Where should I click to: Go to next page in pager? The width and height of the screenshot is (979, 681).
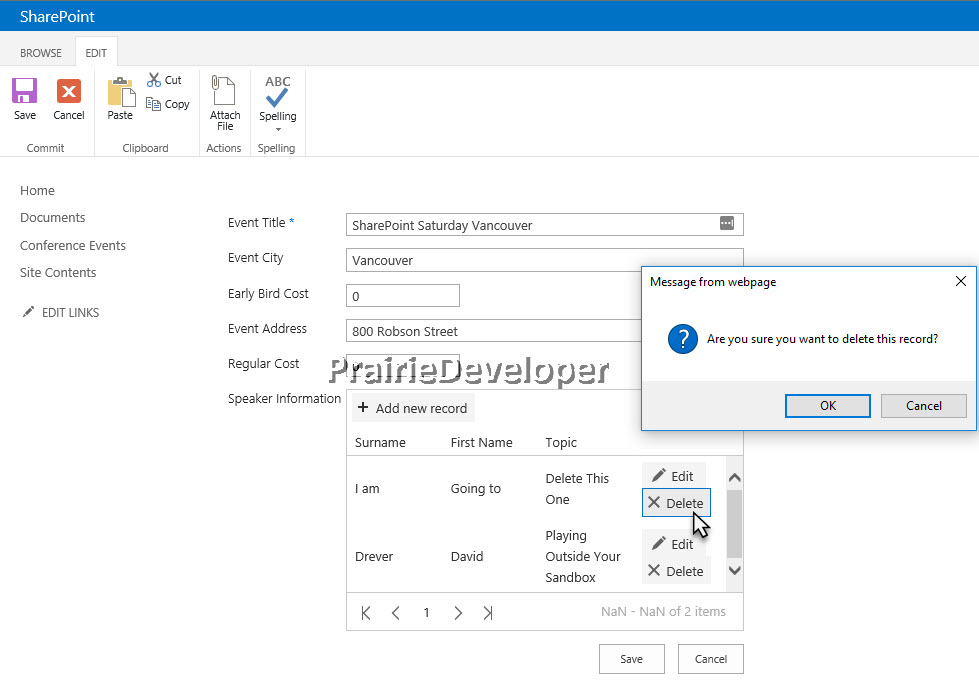click(x=458, y=613)
